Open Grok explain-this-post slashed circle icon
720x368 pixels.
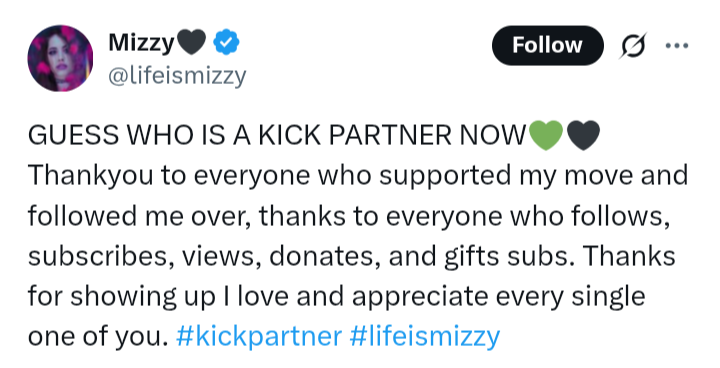[x=634, y=45]
